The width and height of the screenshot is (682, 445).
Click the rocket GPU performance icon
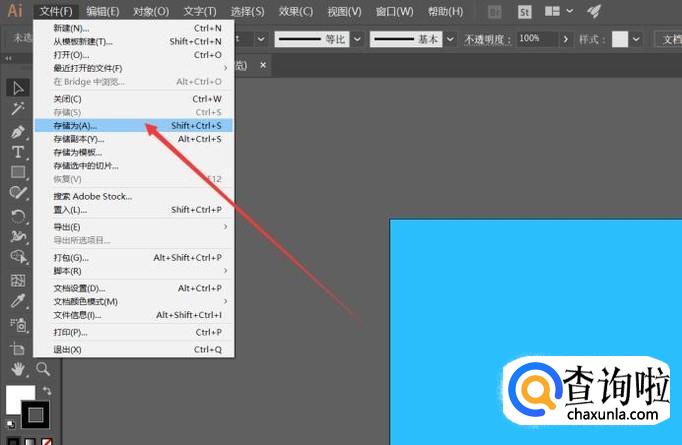tap(594, 11)
